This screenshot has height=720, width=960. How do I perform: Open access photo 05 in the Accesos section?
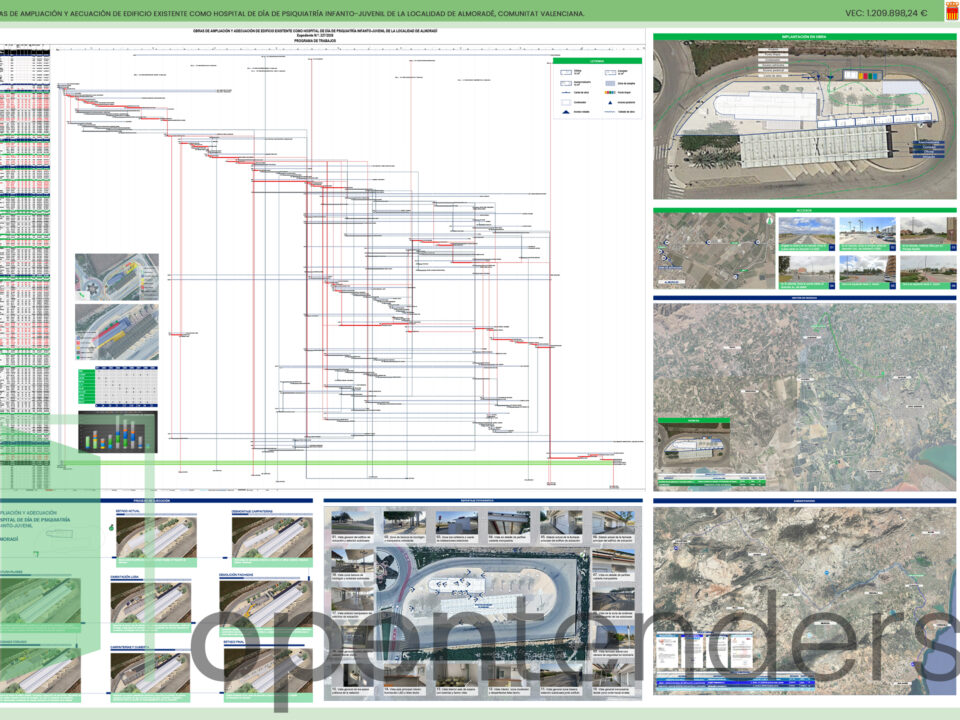click(x=867, y=272)
